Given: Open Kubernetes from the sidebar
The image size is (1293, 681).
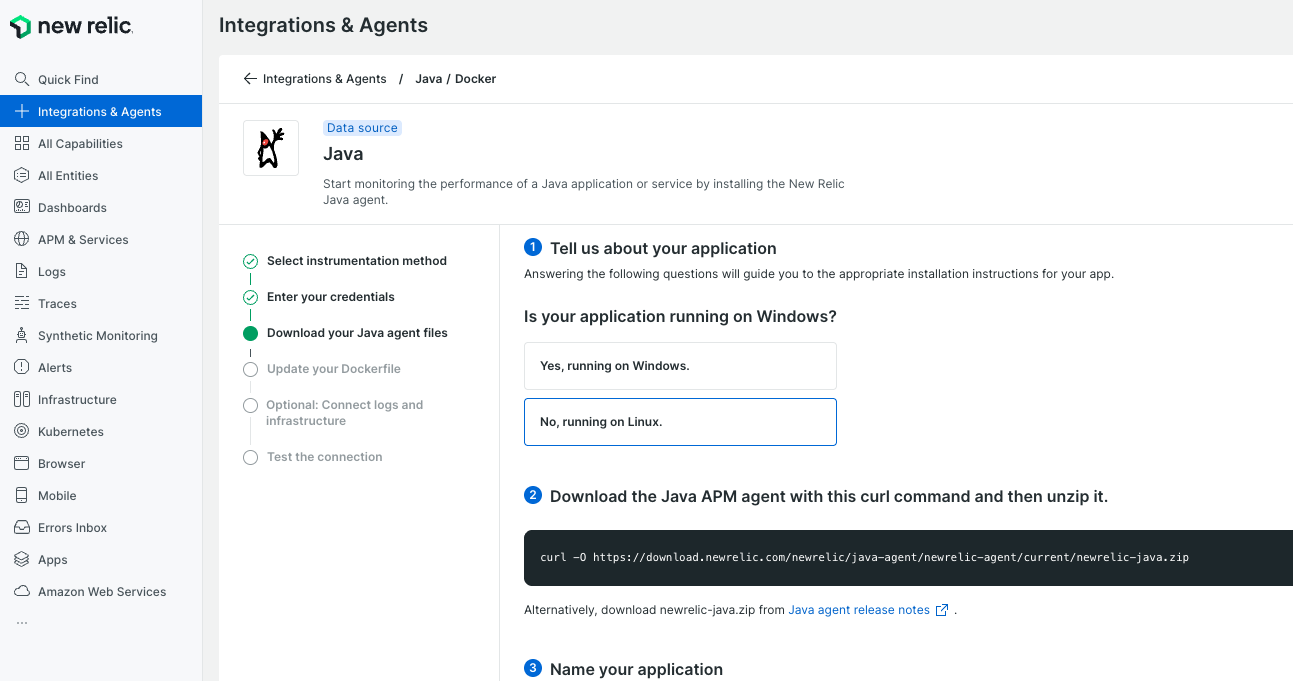Looking at the screenshot, I should pos(101,431).
